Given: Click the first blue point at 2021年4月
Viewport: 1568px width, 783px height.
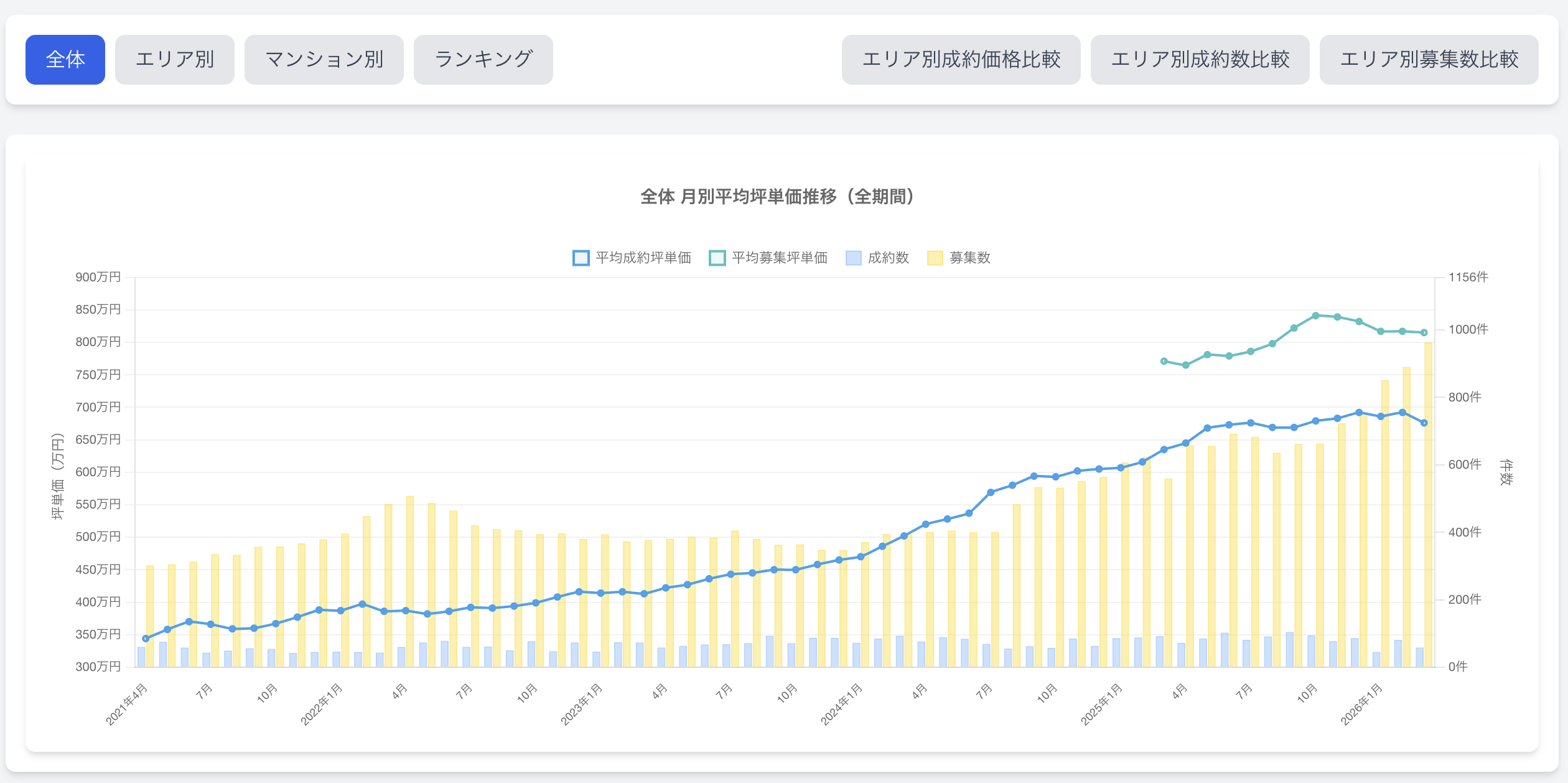Looking at the screenshot, I should pyautogui.click(x=146, y=639).
